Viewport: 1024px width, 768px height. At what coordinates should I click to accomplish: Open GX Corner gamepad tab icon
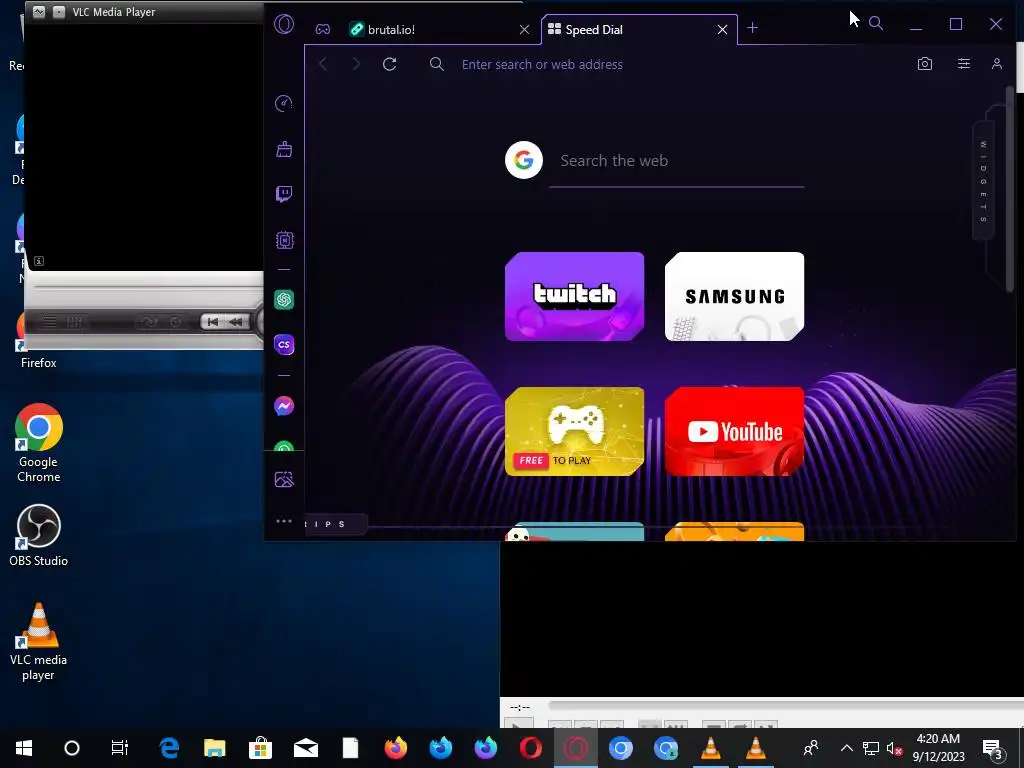point(323,29)
